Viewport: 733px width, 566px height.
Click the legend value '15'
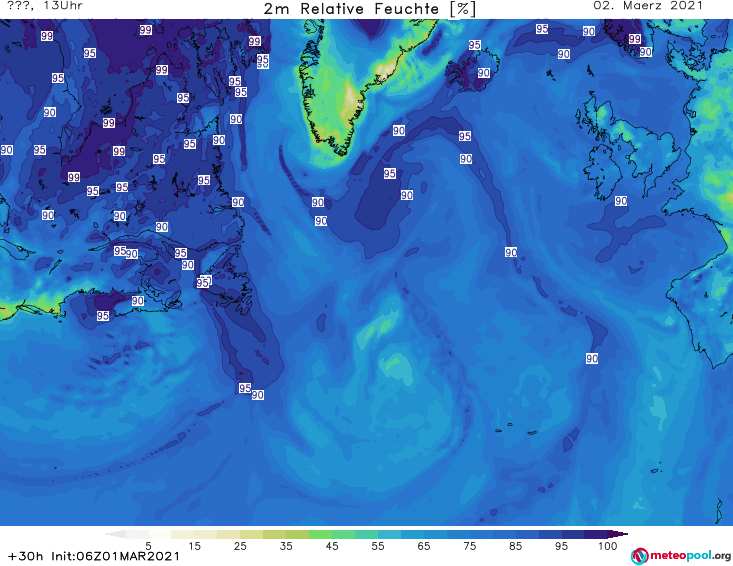point(194,546)
